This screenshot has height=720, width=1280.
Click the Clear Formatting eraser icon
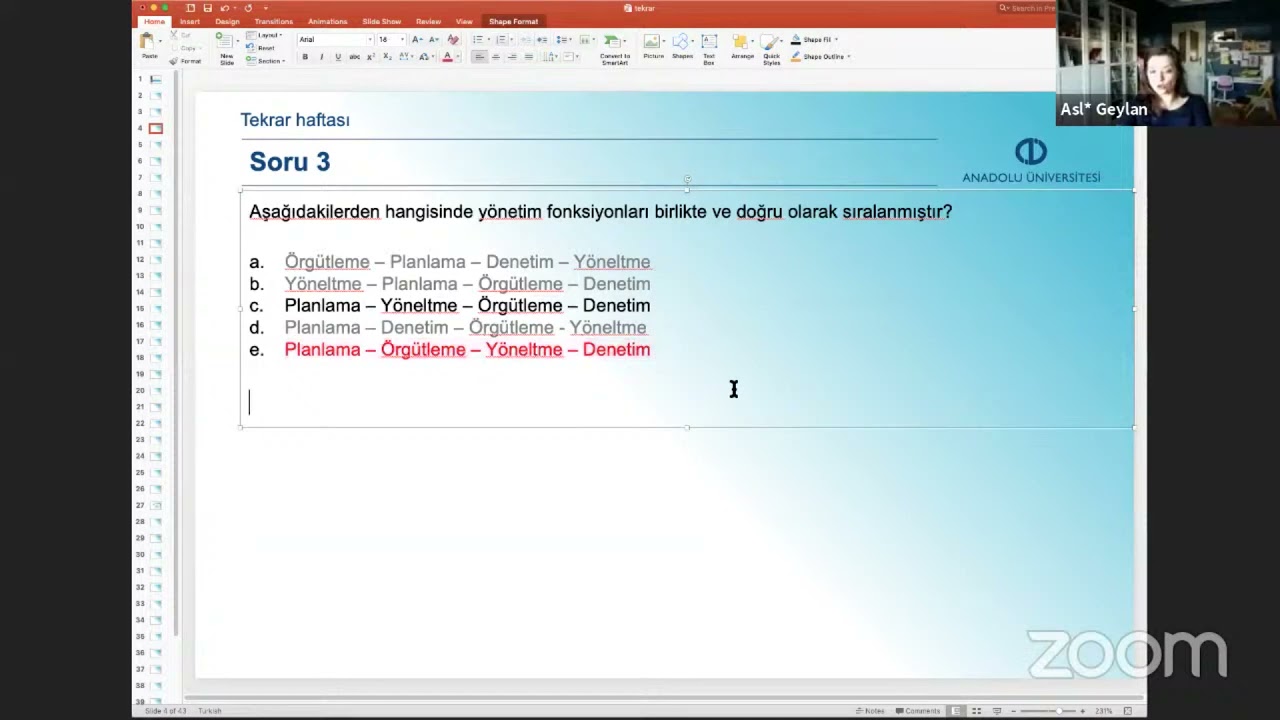(x=452, y=40)
